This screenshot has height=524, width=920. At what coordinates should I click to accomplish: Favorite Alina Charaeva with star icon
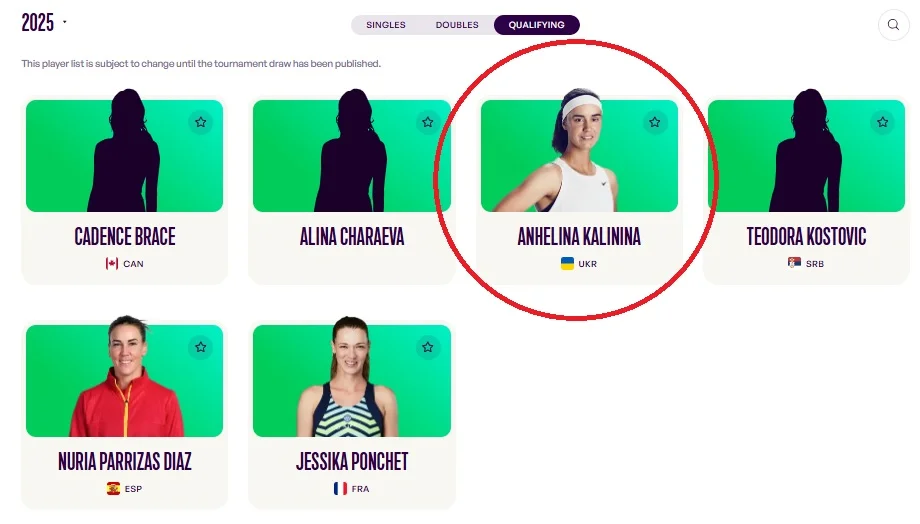pyautogui.click(x=428, y=122)
